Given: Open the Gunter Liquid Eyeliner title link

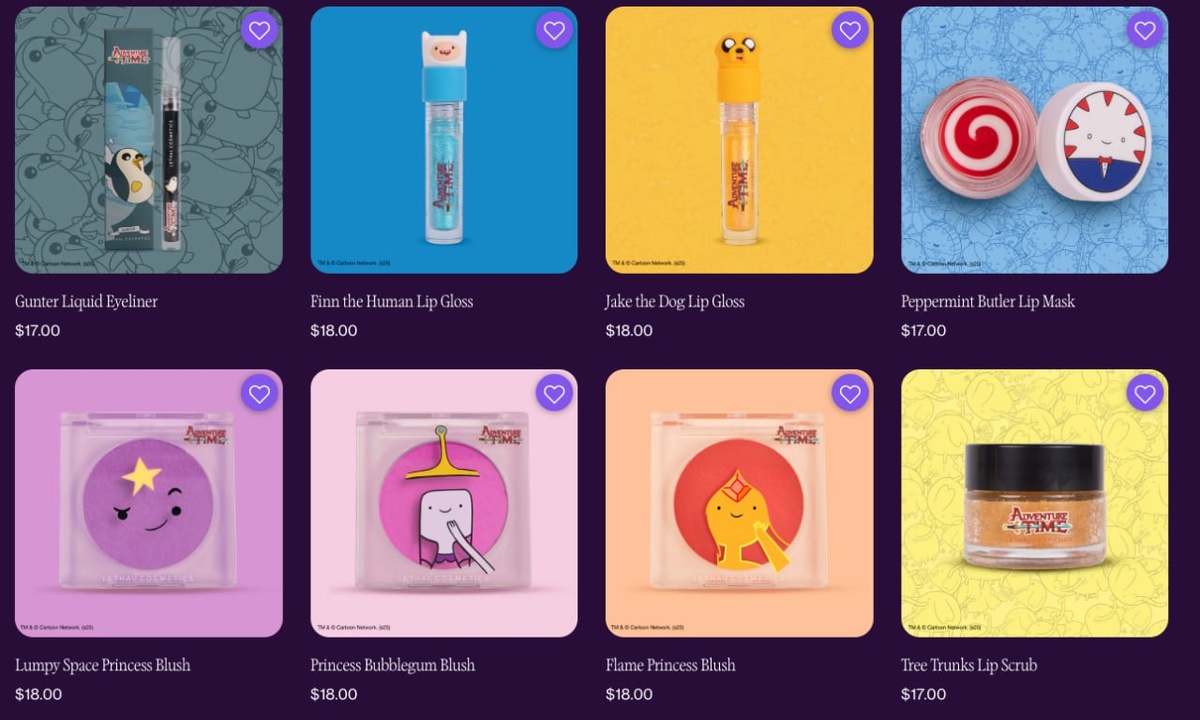Looking at the screenshot, I should pyautogui.click(x=87, y=301).
